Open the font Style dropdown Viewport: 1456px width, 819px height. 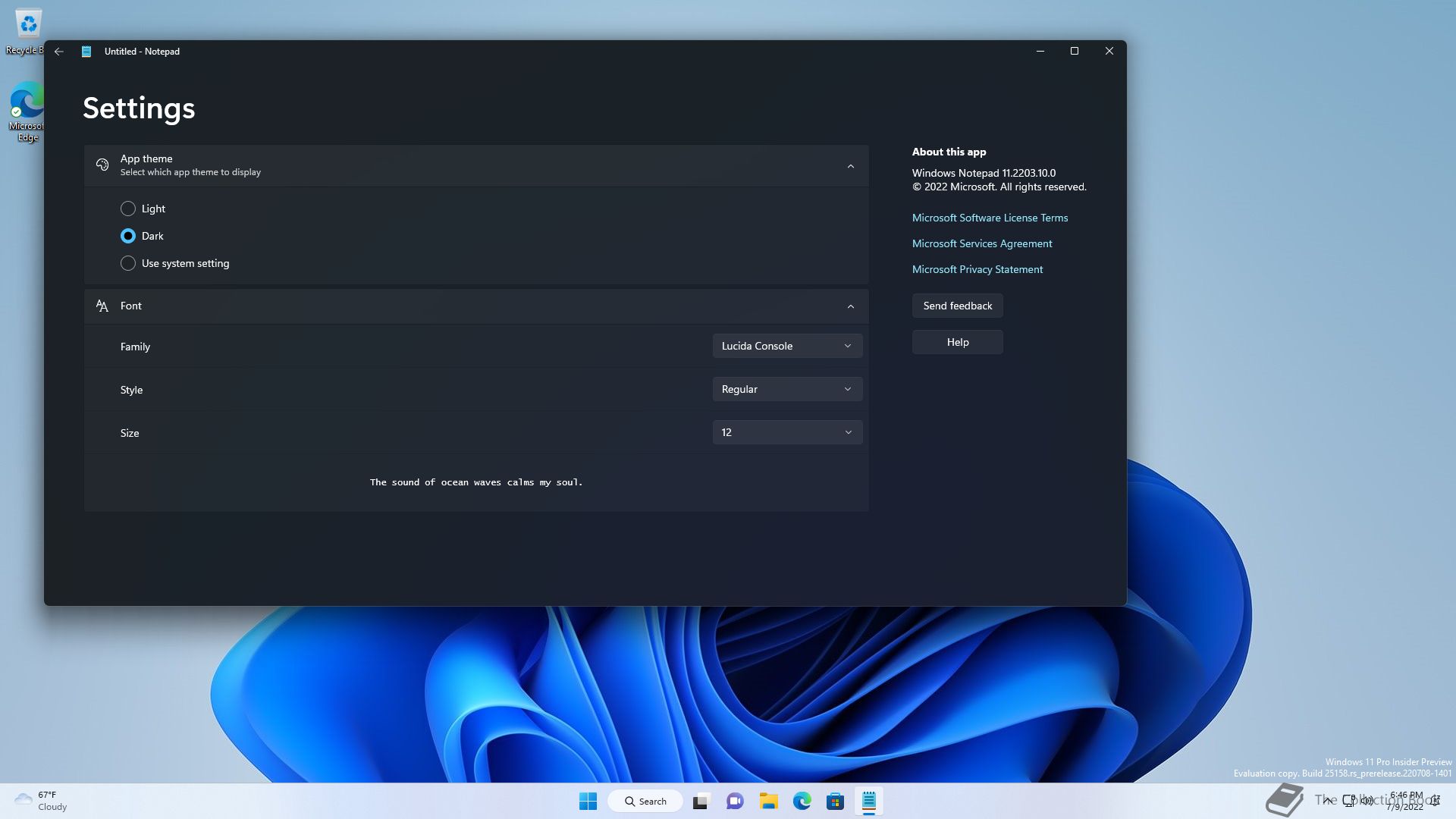[x=787, y=389]
